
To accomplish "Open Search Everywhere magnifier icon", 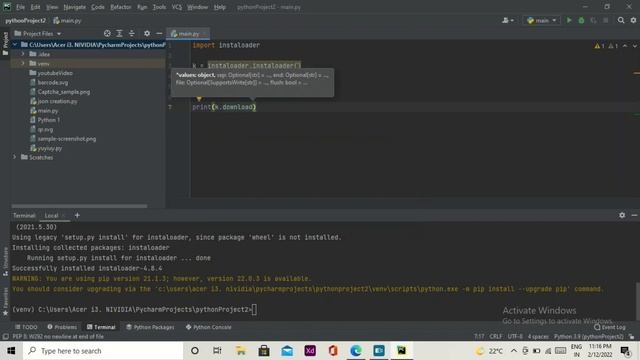I will click(x=621, y=20).
